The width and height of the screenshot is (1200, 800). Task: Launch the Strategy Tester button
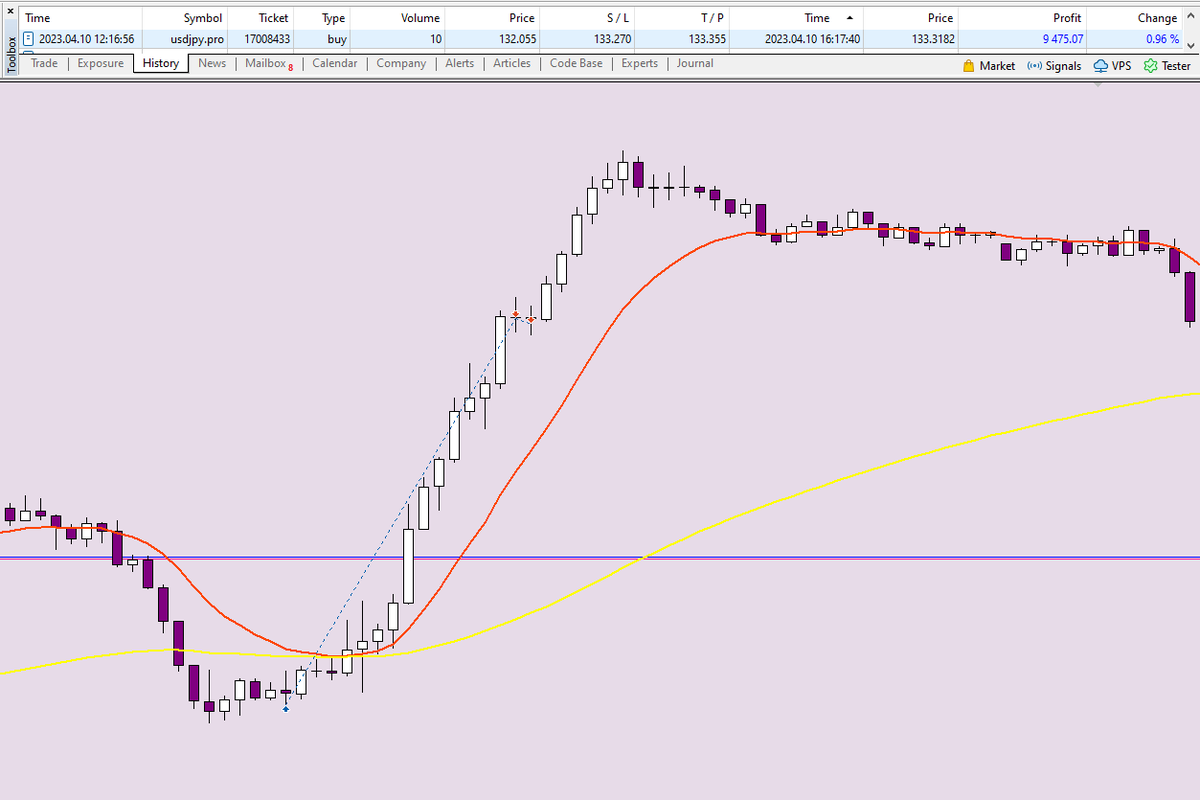click(1167, 66)
